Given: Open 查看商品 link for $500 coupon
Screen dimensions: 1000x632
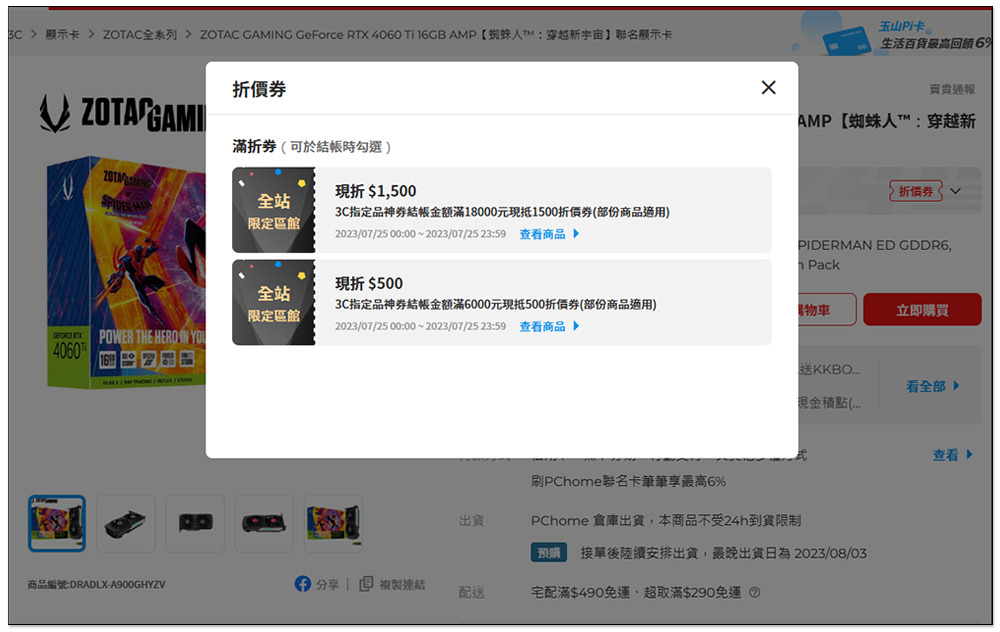Looking at the screenshot, I should point(548,327).
